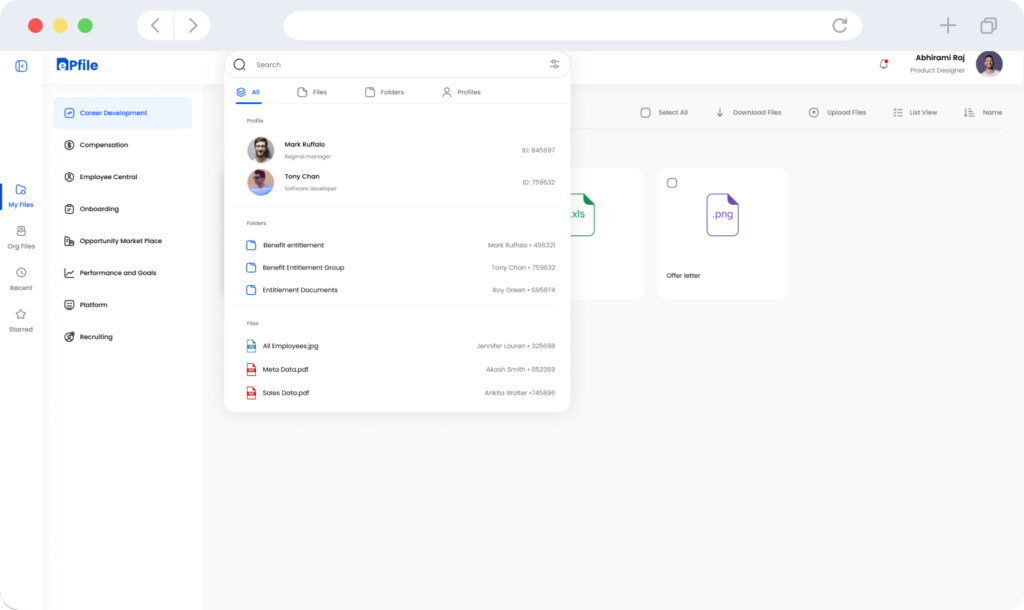The image size is (1024, 610).
Task: Reload the page with the refresh icon
Action: pos(839,25)
